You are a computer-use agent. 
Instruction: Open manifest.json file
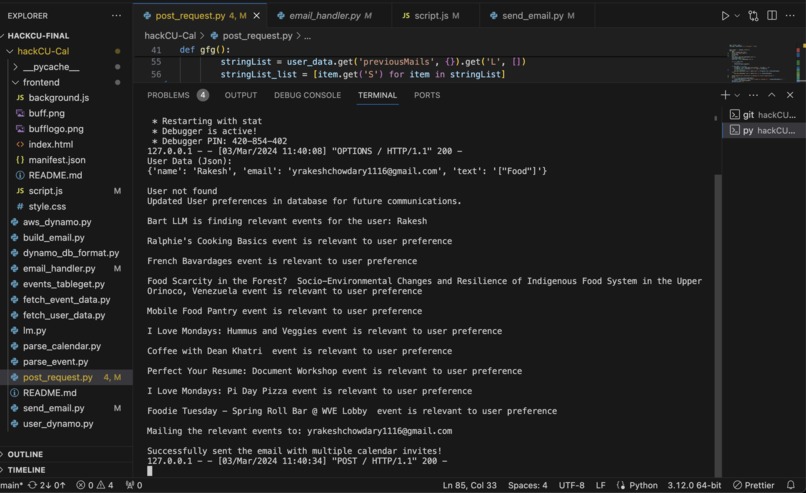tap(57, 160)
